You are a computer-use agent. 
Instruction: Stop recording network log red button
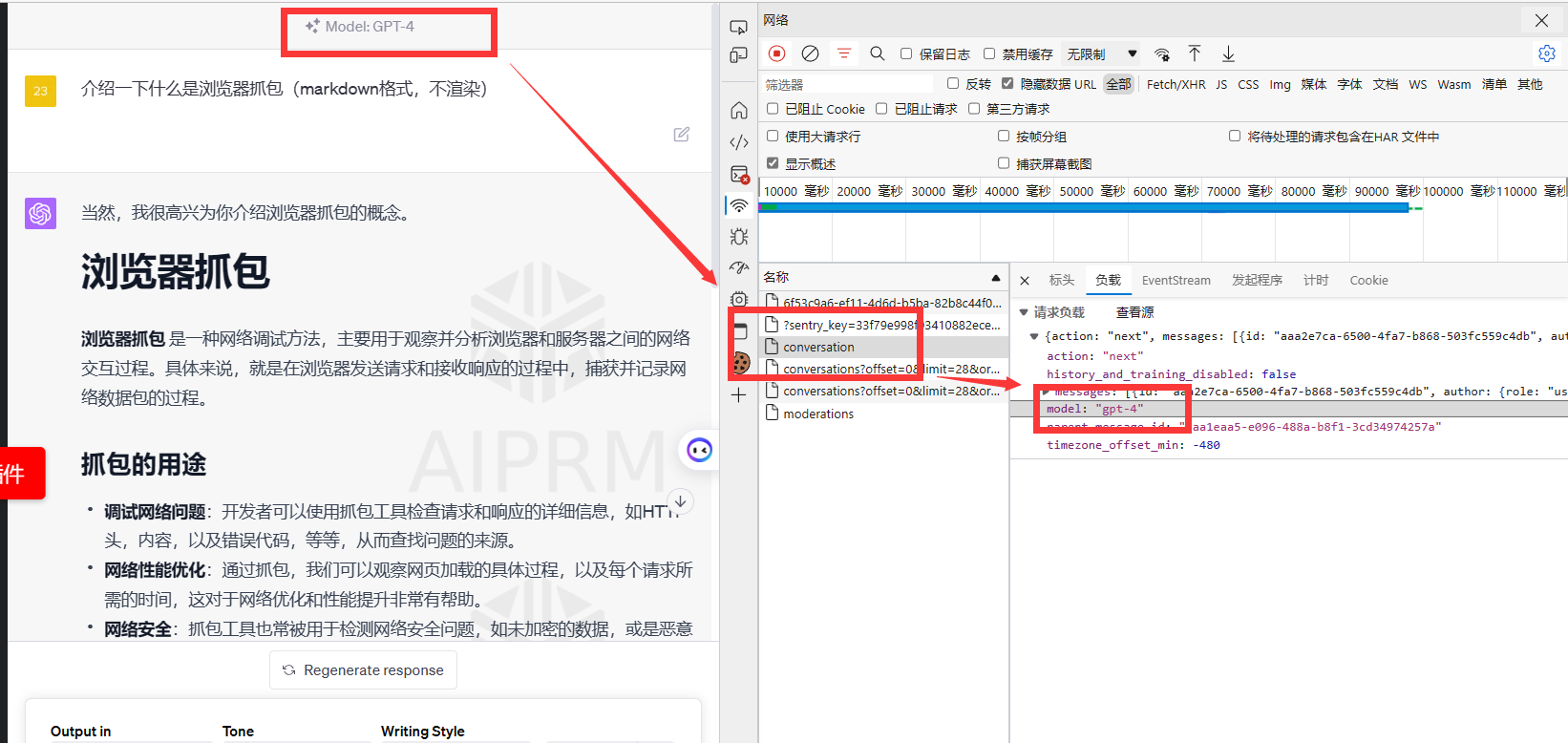(777, 53)
